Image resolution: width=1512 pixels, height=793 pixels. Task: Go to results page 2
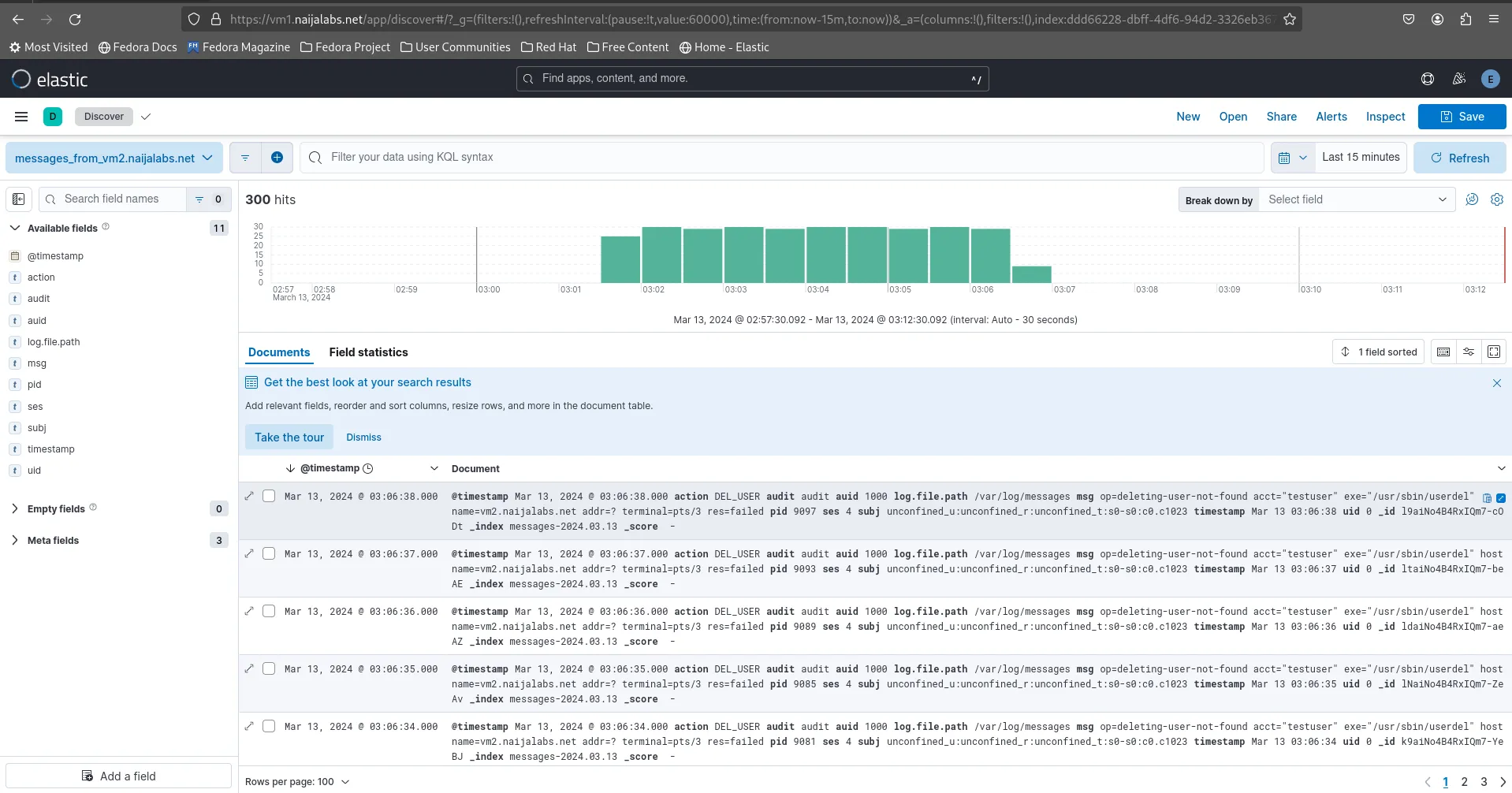(x=1464, y=782)
